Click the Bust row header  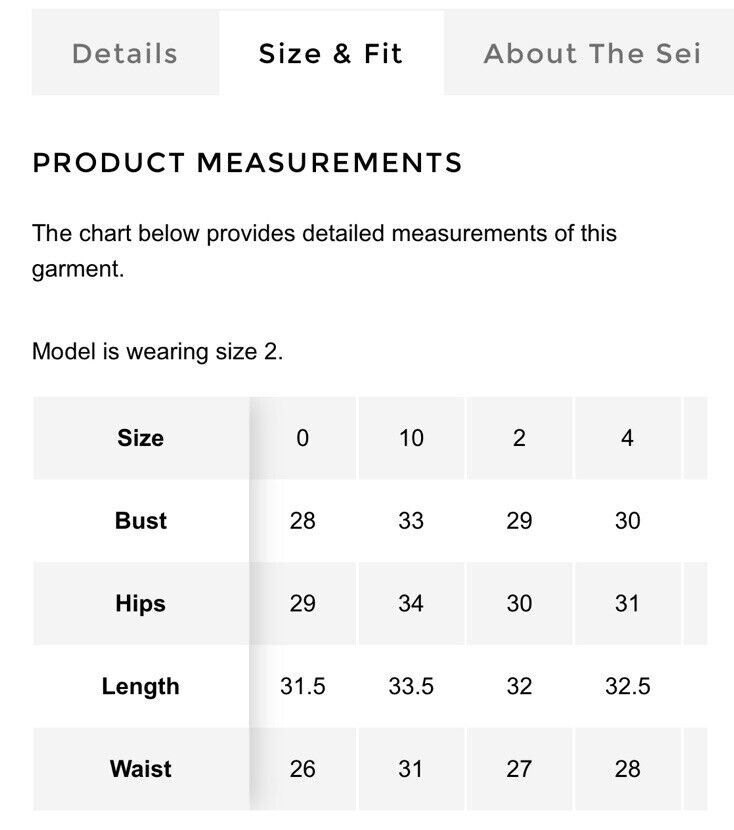pos(141,521)
